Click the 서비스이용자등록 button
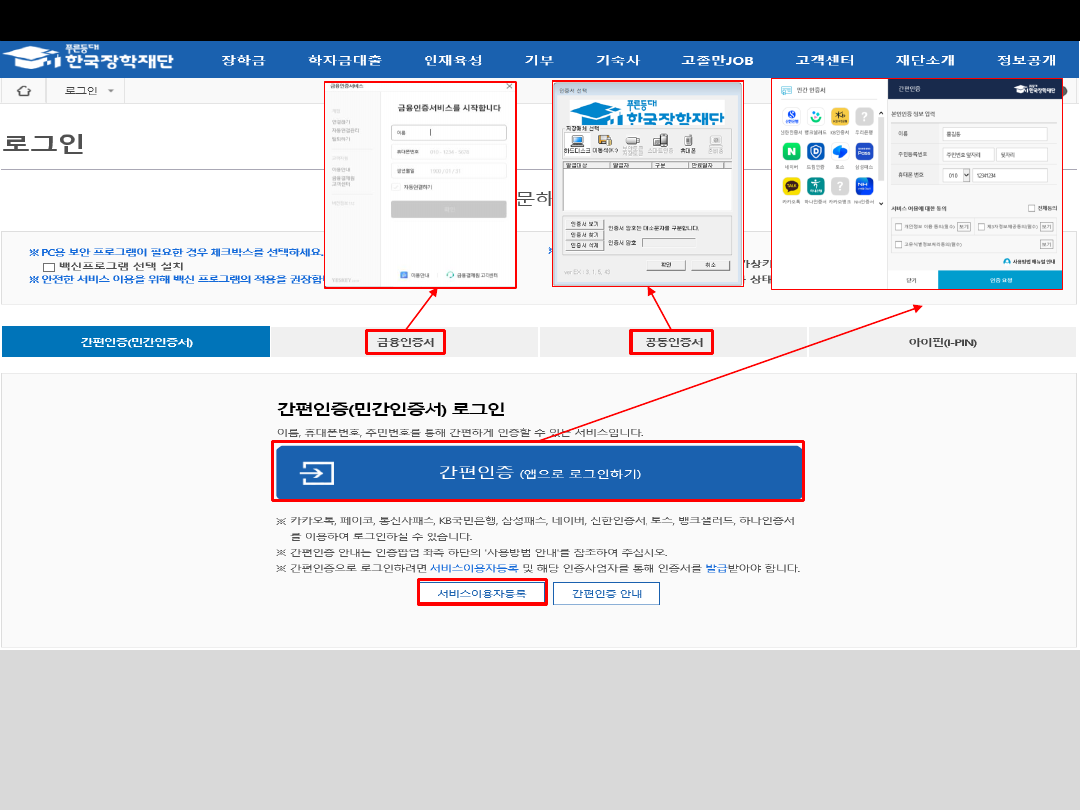Screen dimensions: 1080x810 [x=481, y=593]
